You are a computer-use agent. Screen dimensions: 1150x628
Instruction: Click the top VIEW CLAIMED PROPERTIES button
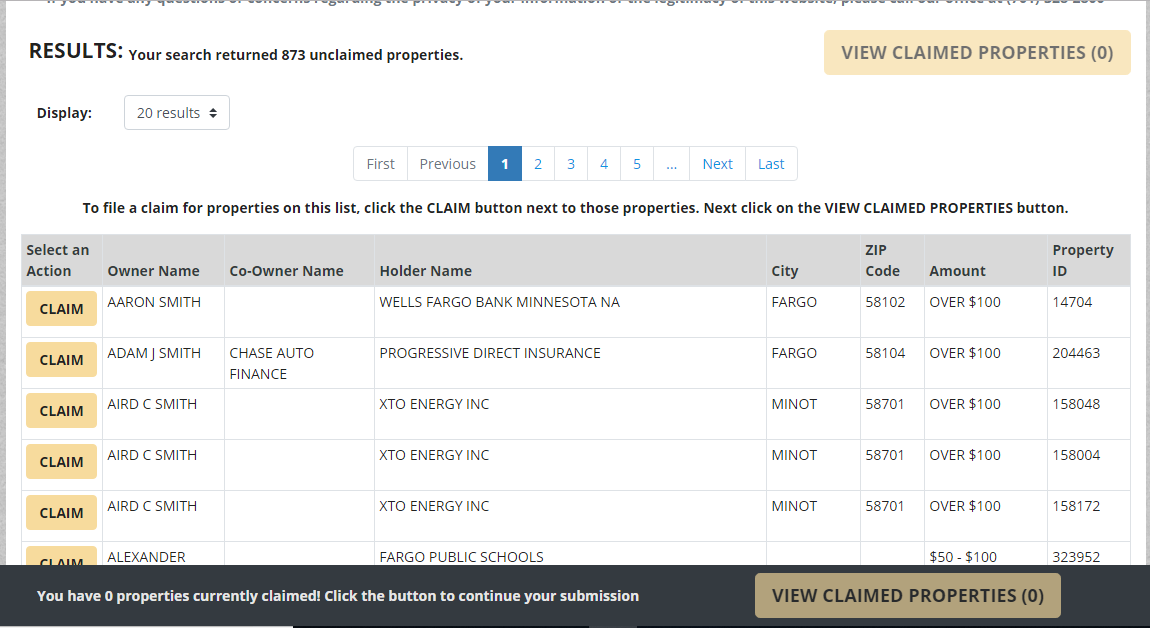click(976, 52)
